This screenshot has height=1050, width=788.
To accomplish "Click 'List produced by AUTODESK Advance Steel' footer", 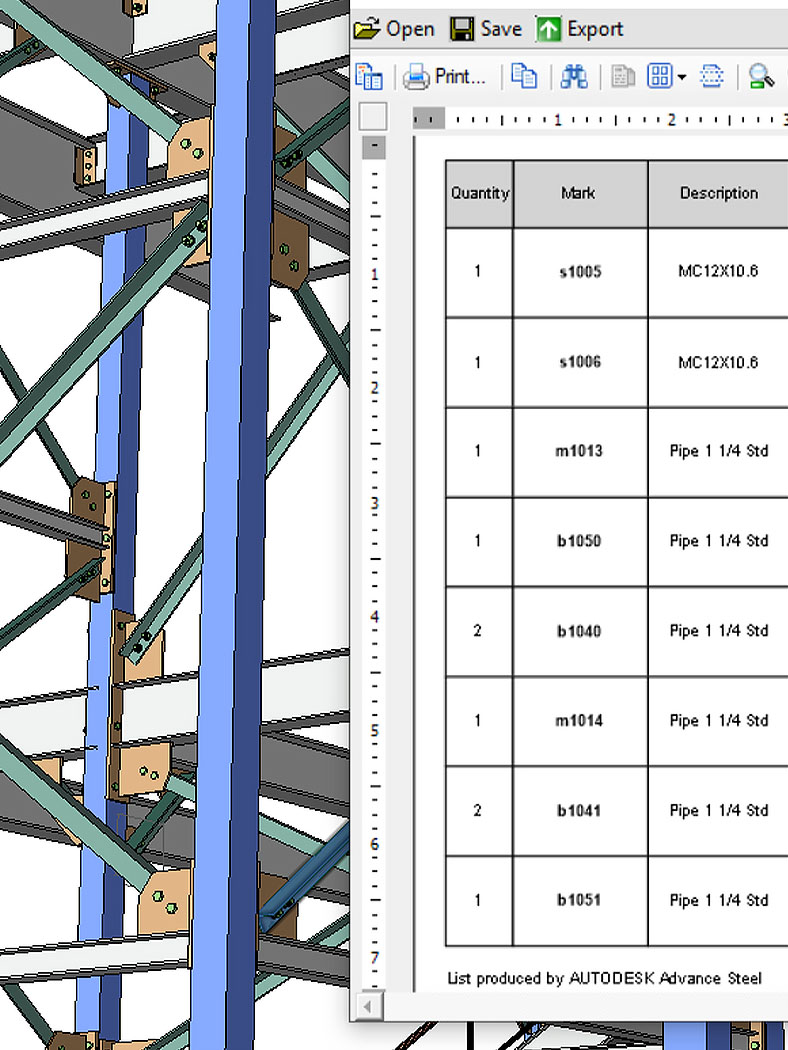I will tap(605, 978).
